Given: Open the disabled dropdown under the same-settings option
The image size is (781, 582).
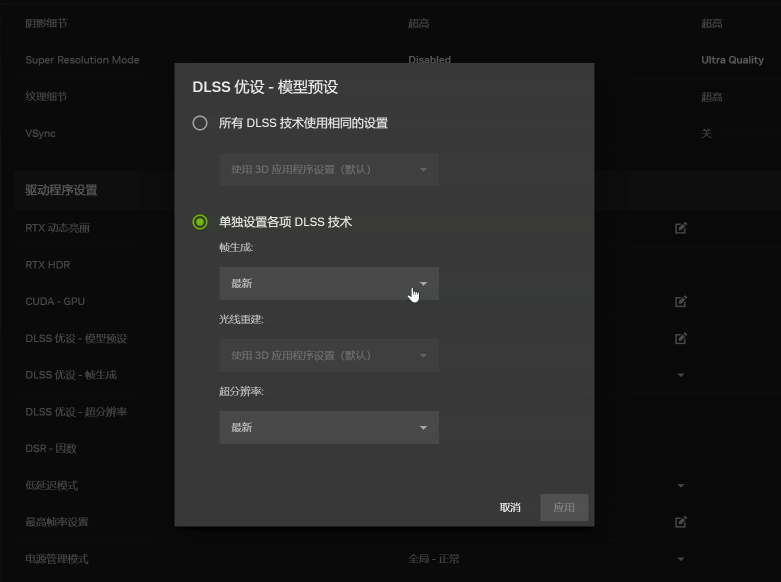Looking at the screenshot, I should (x=329, y=169).
